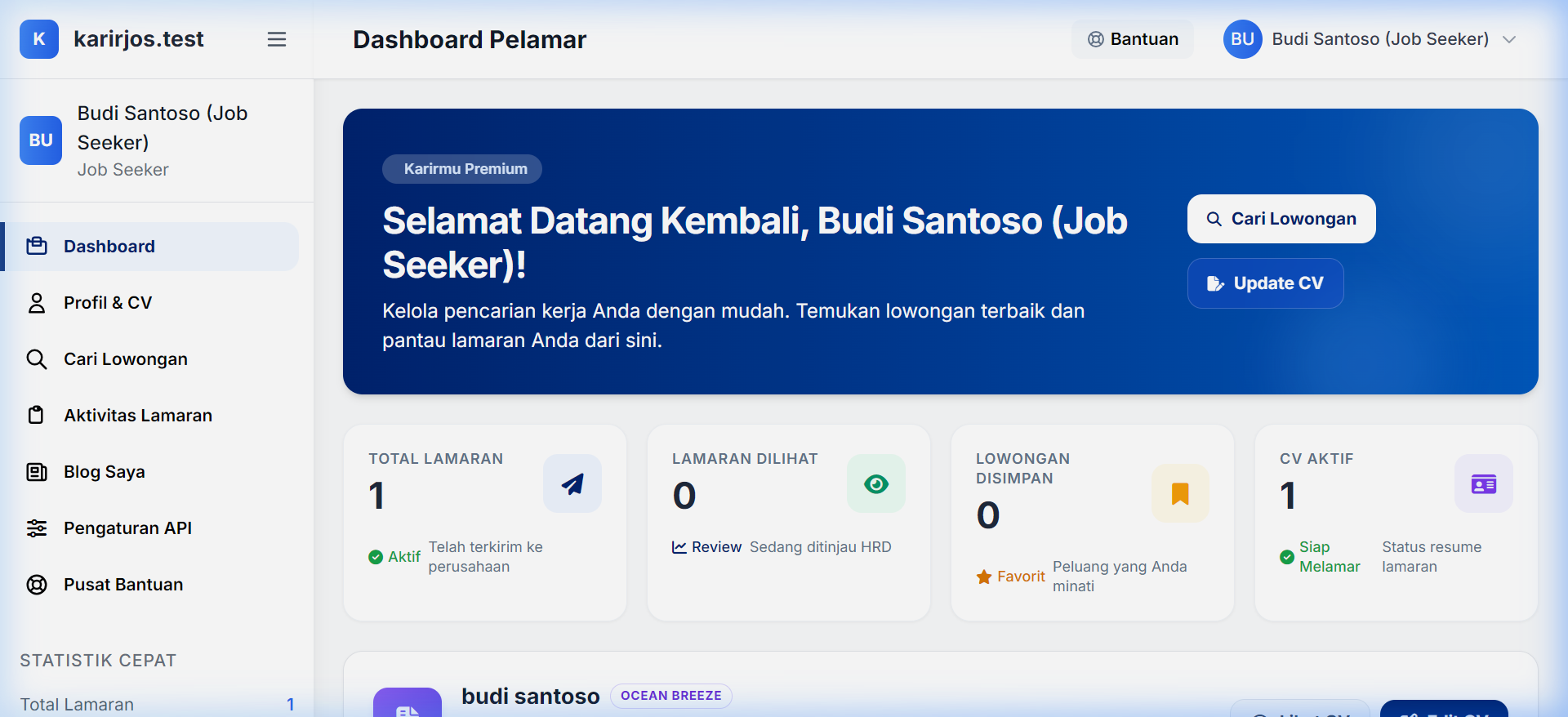Toggle the sidebar hamburger menu
This screenshot has height=717, width=1568.
[x=277, y=39]
